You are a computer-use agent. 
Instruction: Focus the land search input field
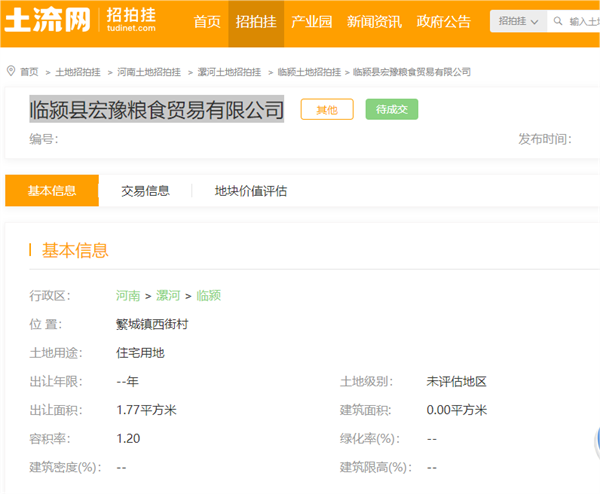pos(583,21)
